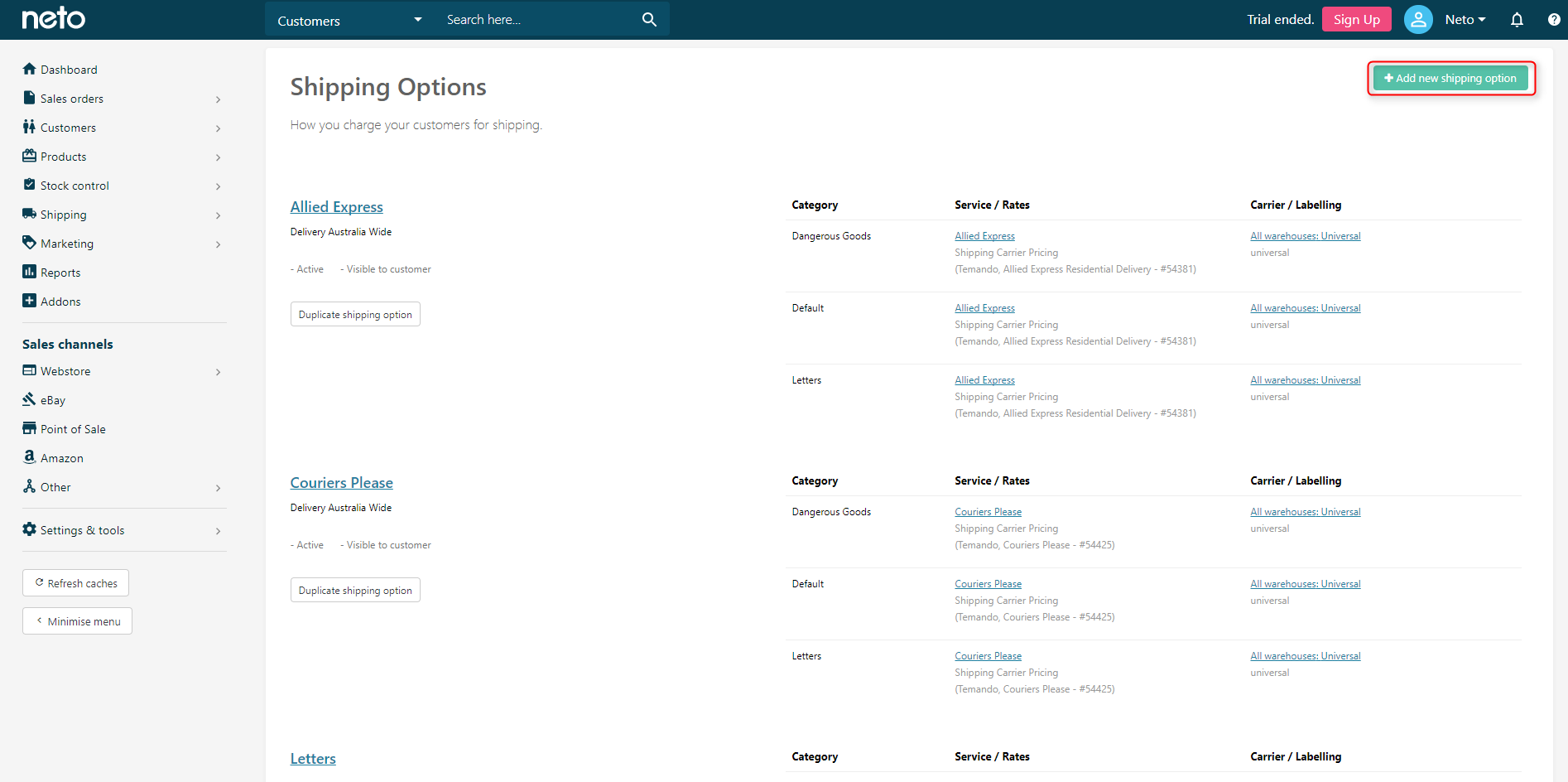Image resolution: width=1568 pixels, height=782 pixels.
Task: Click in the Search here field
Action: 538,20
